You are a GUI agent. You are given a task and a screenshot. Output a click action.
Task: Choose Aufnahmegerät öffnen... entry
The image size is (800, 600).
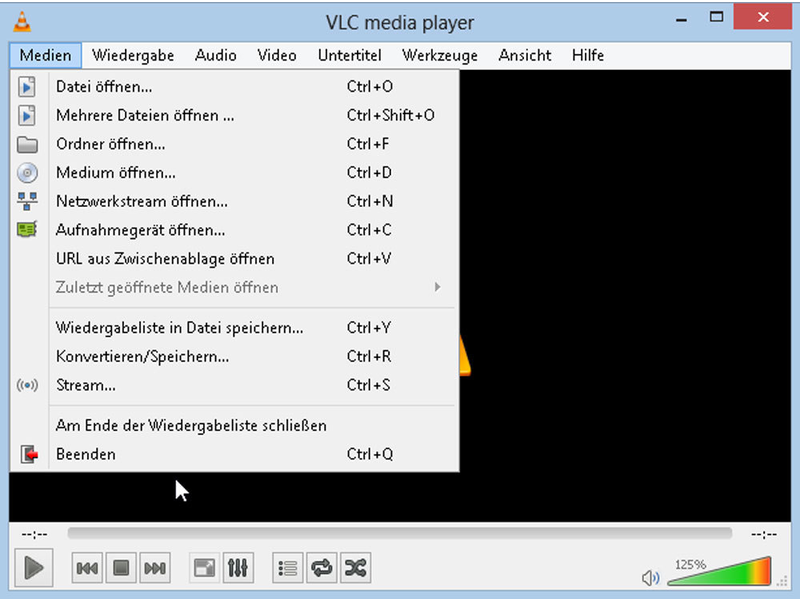coord(234,230)
